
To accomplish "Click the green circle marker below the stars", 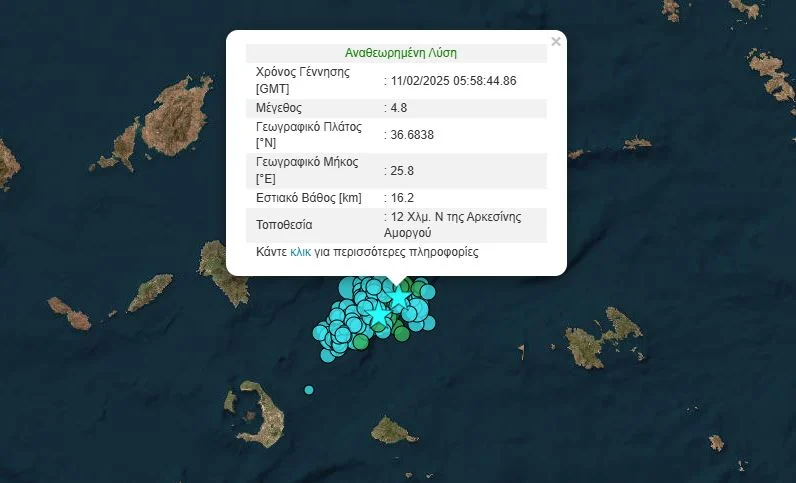I will [401, 334].
